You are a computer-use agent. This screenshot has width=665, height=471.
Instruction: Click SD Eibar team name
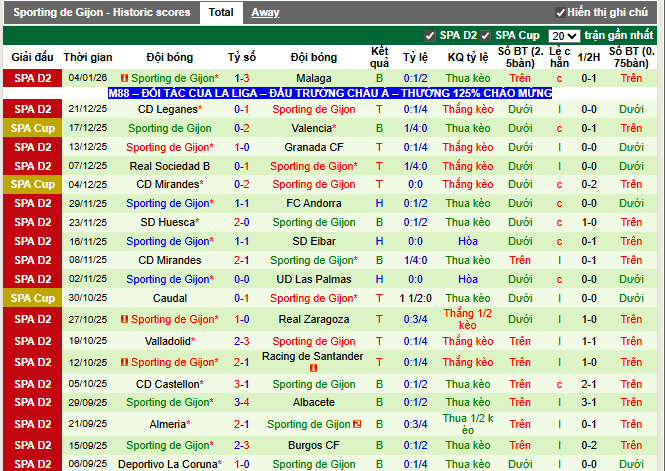pos(314,242)
